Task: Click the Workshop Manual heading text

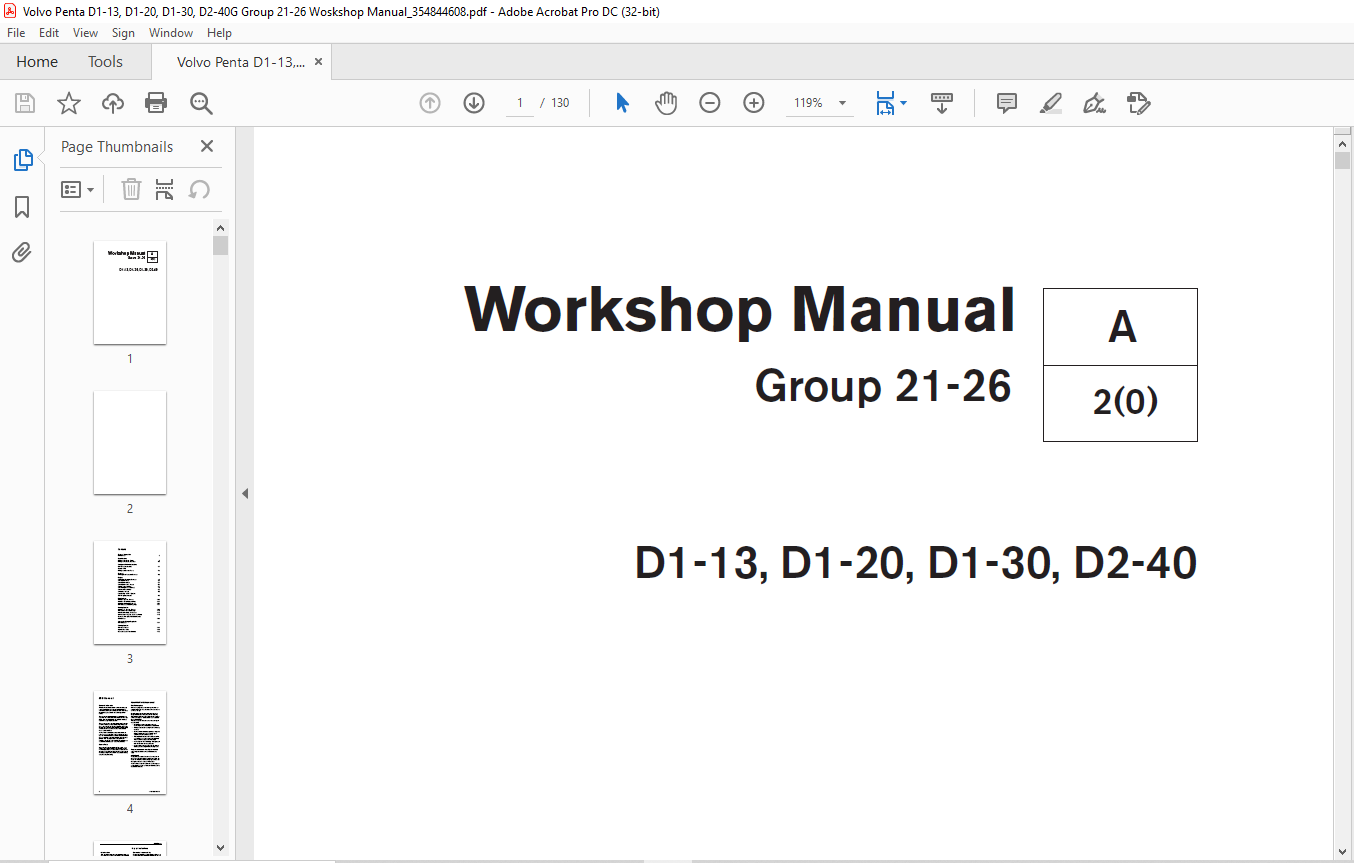Action: tap(740, 310)
